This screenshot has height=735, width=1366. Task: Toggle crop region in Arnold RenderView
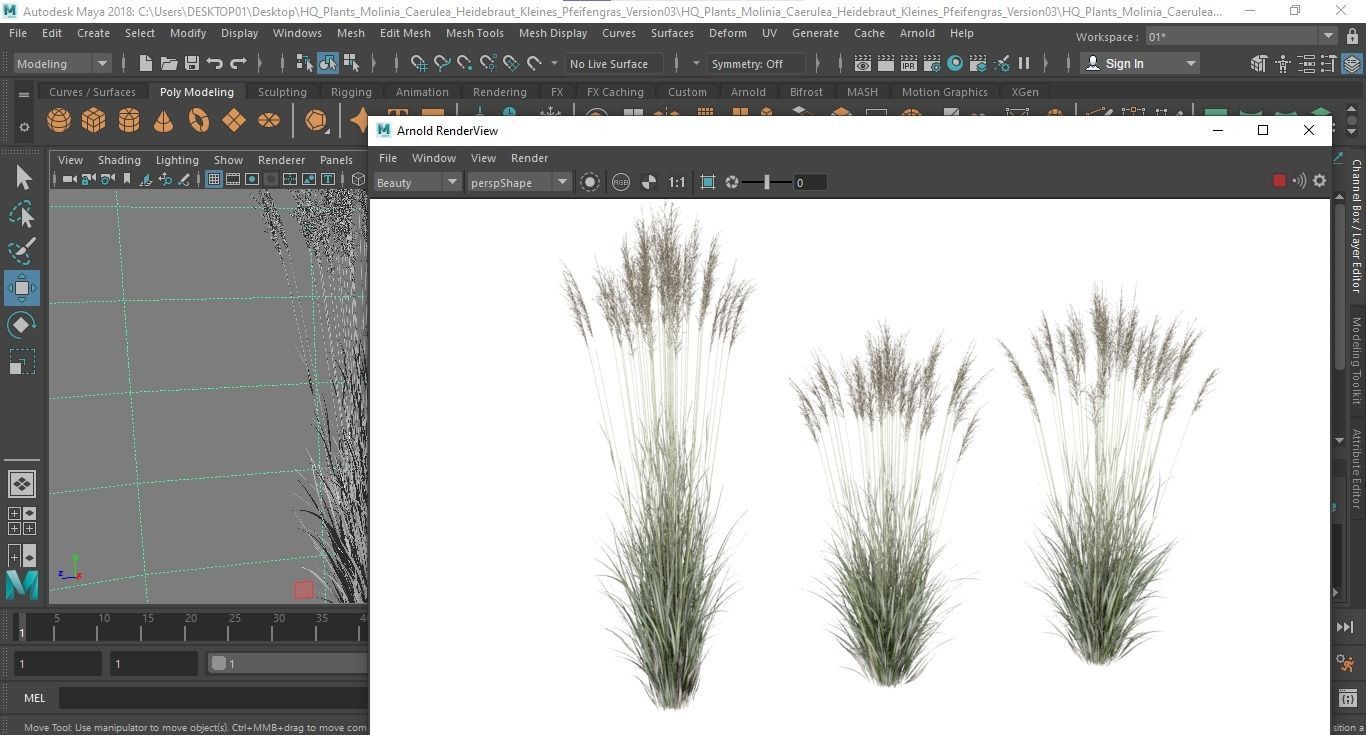tap(708, 182)
